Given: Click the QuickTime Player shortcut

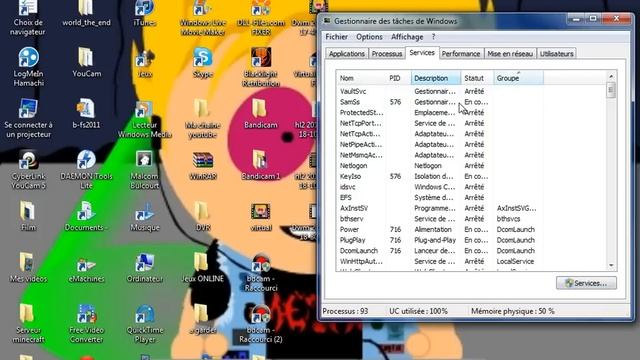Looking at the screenshot, I should 144,324.
